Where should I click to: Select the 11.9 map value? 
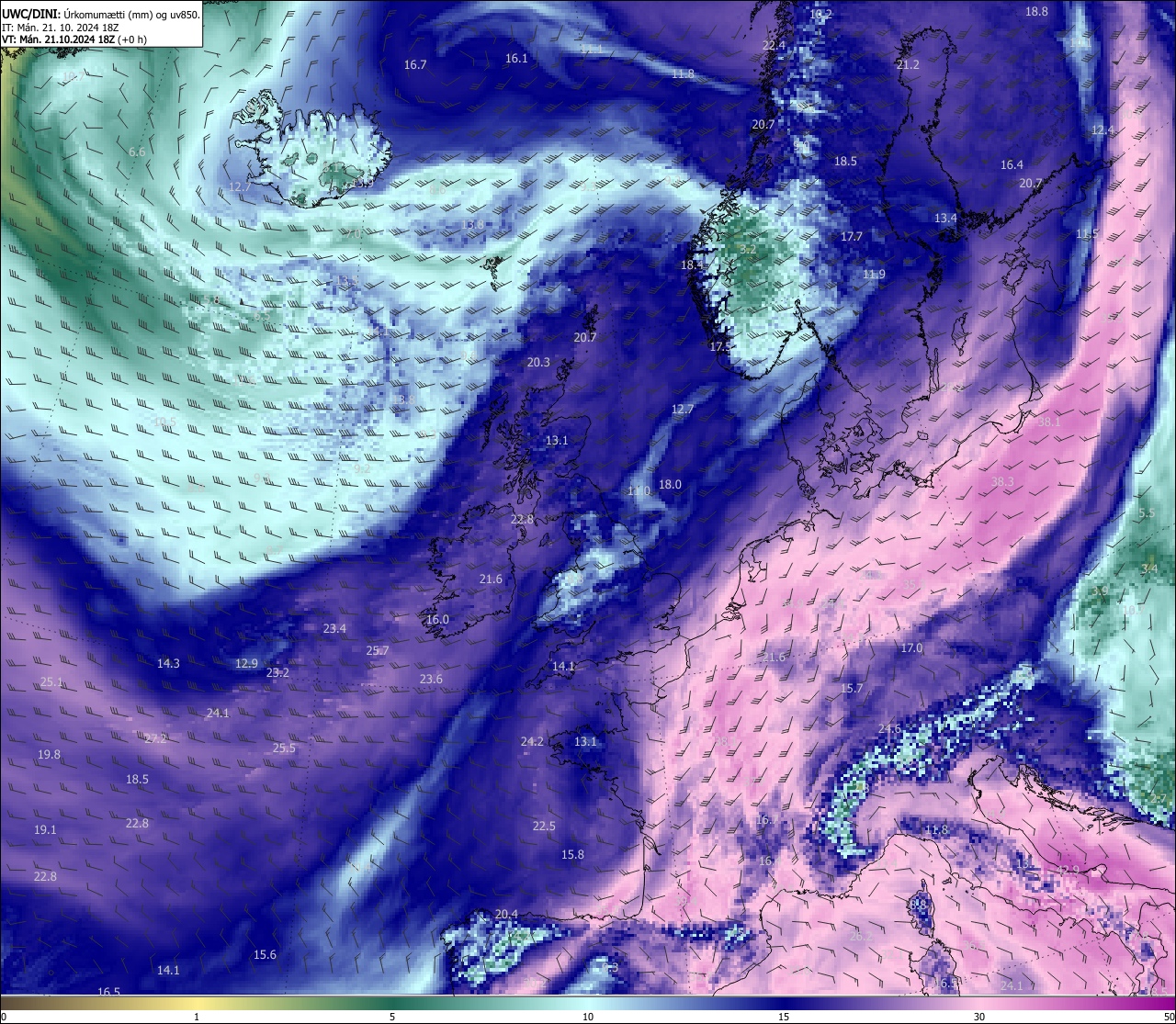874,274
